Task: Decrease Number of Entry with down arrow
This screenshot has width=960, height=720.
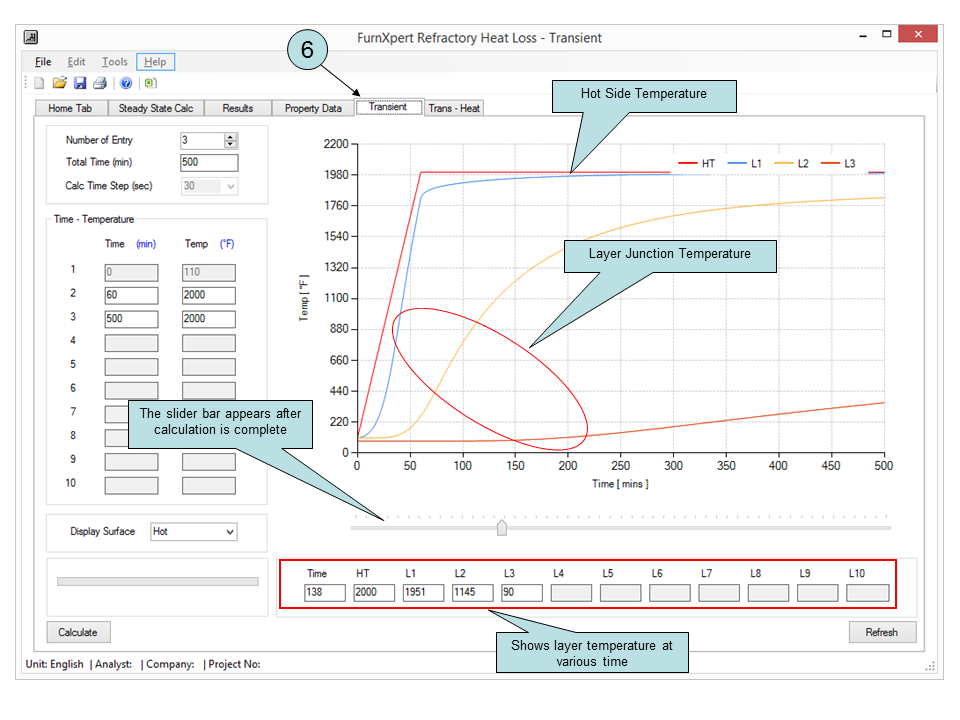Action: pos(230,145)
